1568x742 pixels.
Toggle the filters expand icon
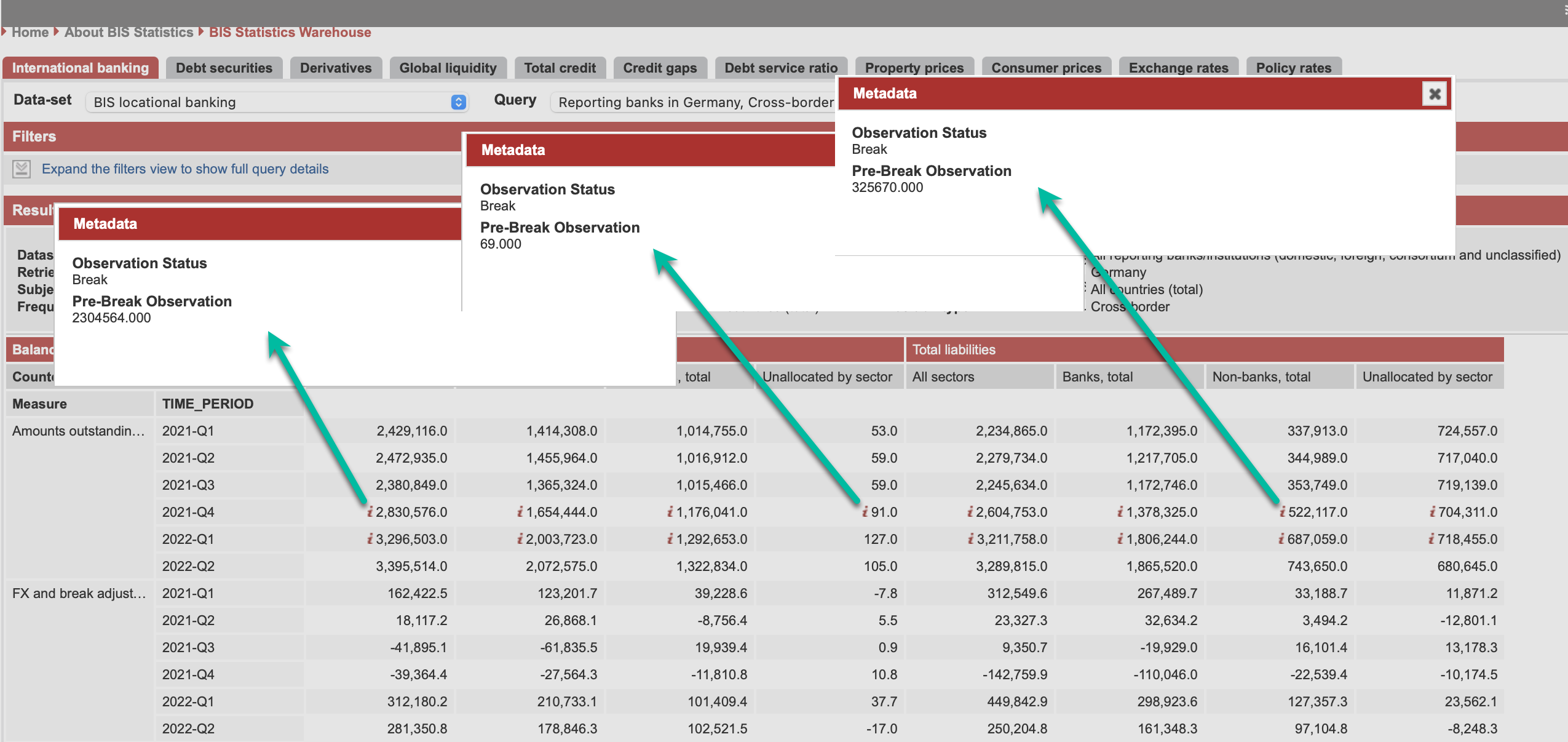(22, 169)
